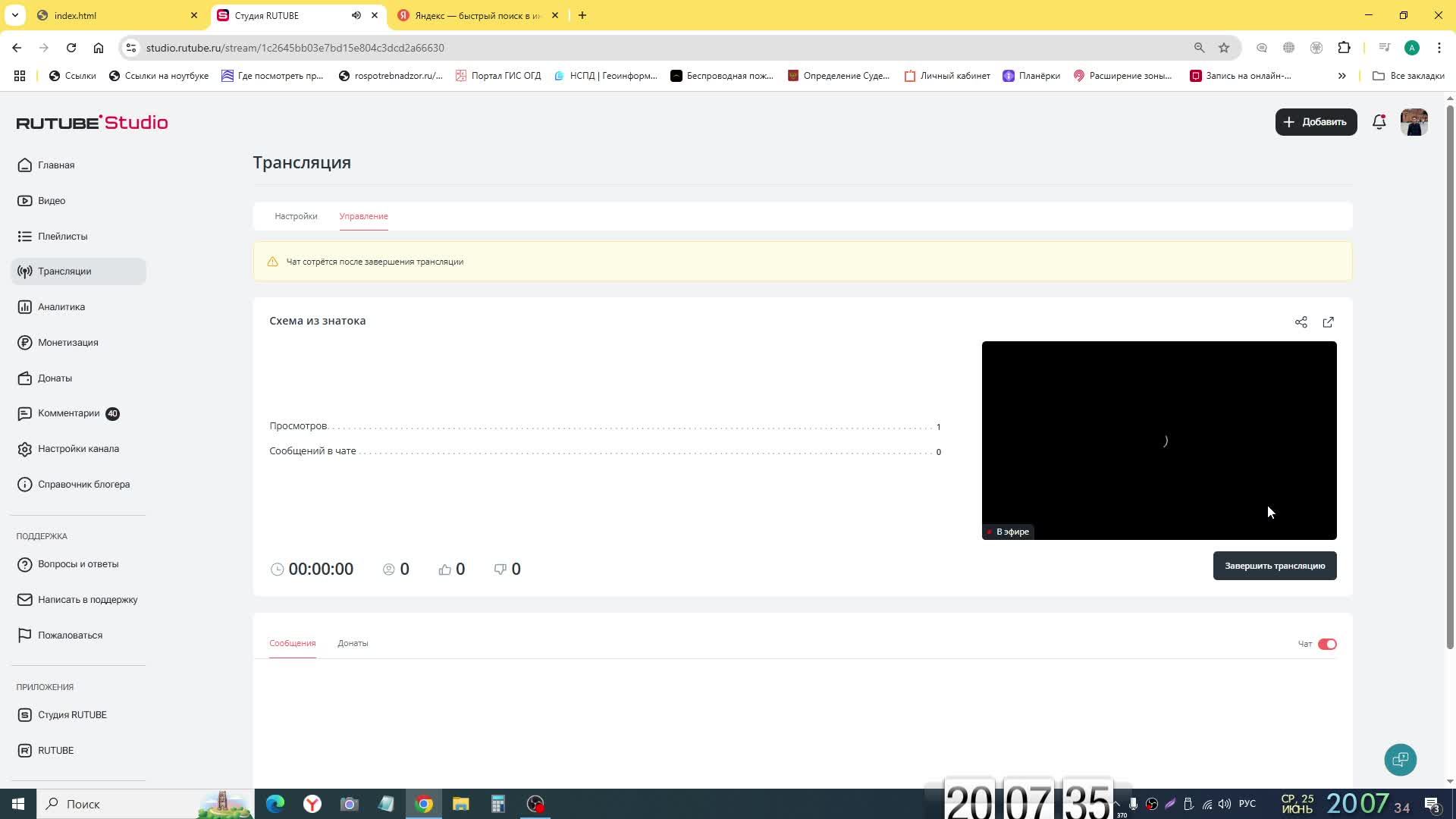Image resolution: width=1456 pixels, height=819 pixels.
Task: Expand the hidden bookmarks chevron
Action: click(1341, 76)
